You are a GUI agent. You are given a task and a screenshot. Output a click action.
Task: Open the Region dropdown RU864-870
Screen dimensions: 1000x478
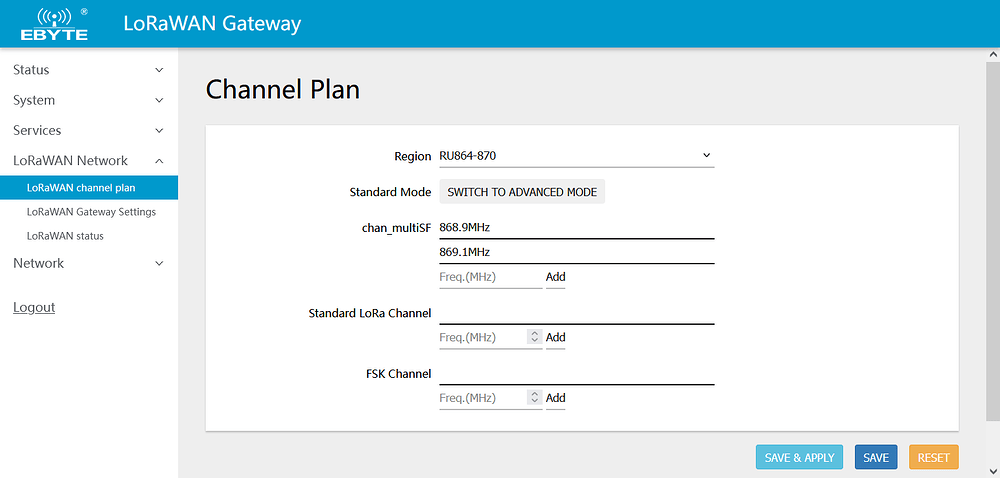click(x=576, y=156)
